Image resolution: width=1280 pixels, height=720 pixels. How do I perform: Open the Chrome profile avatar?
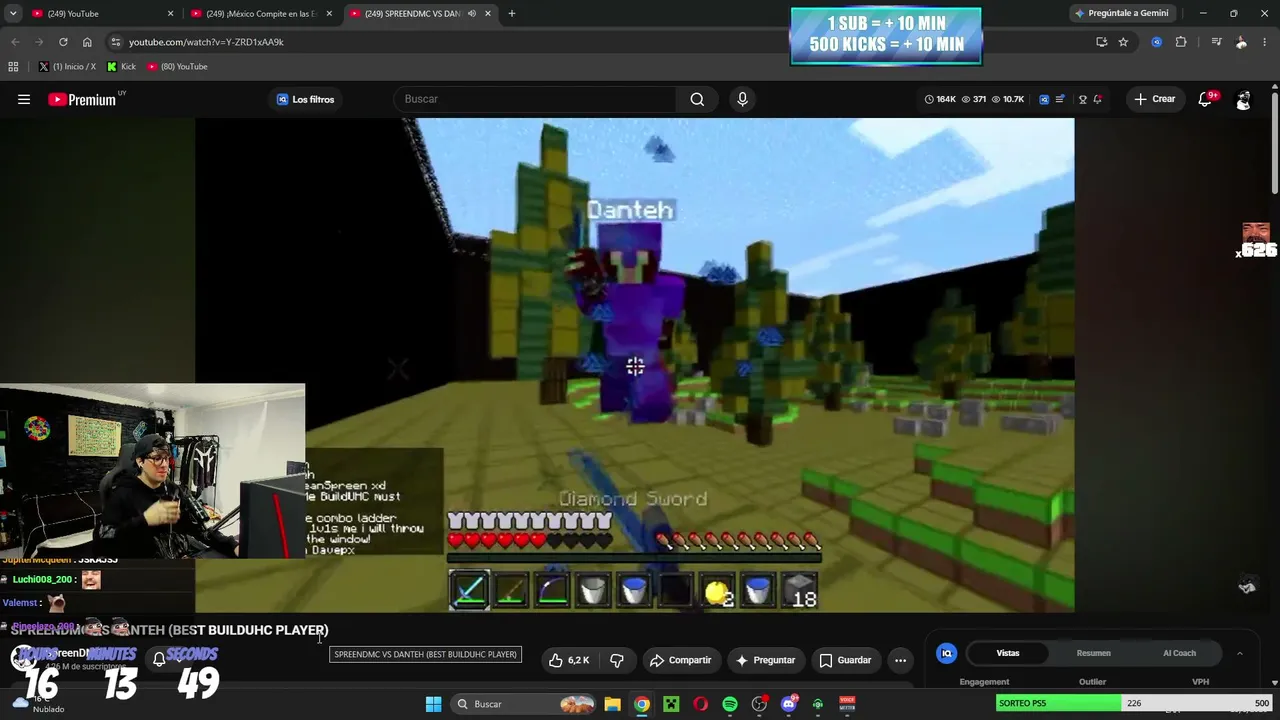pos(1241,42)
